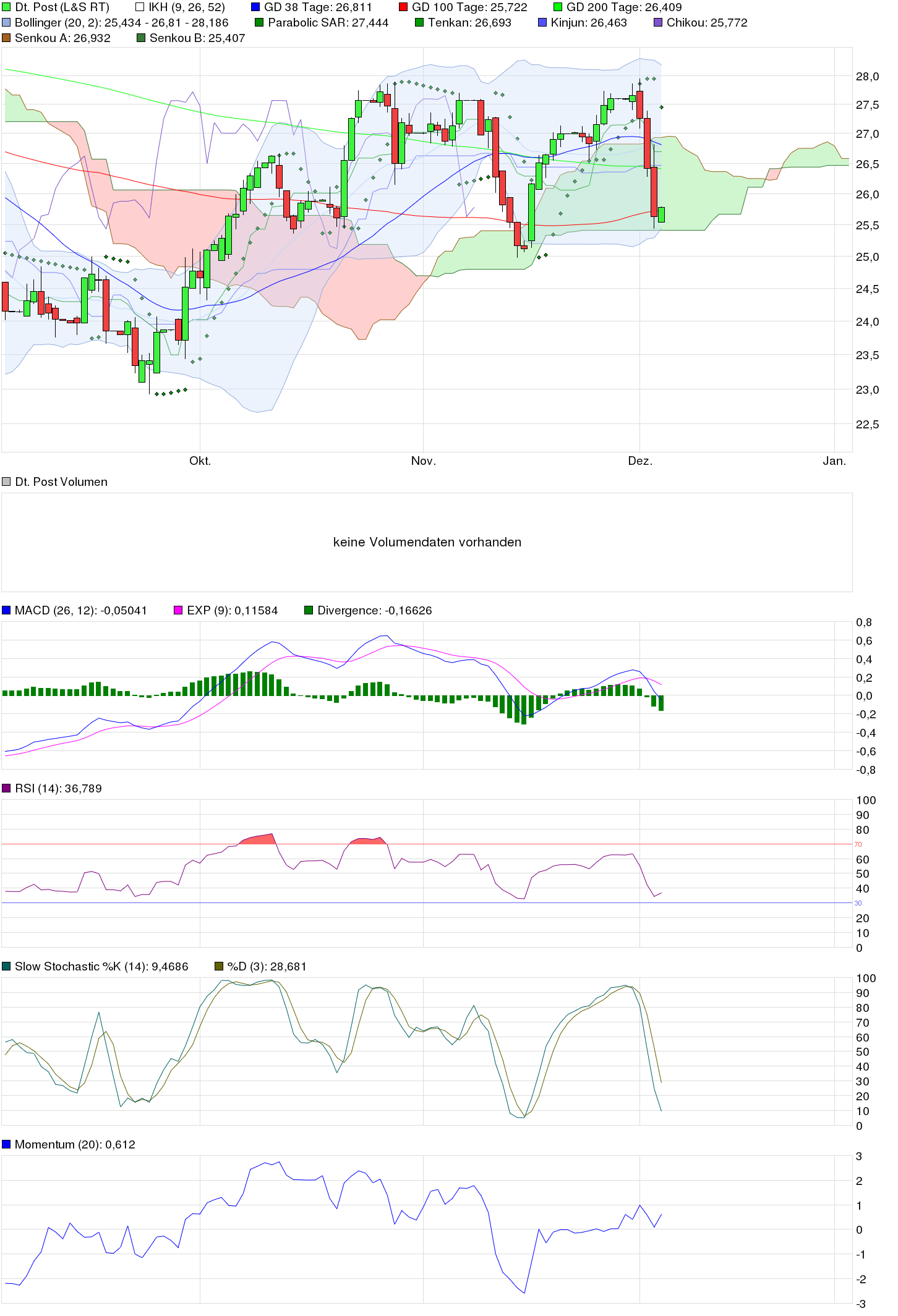Click the 'Nov.' month label on time axis
The height and width of the screenshot is (1316, 898).
(424, 461)
